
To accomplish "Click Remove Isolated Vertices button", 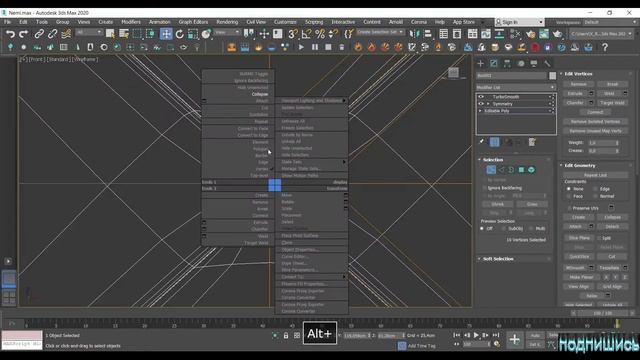I will (x=595, y=122).
